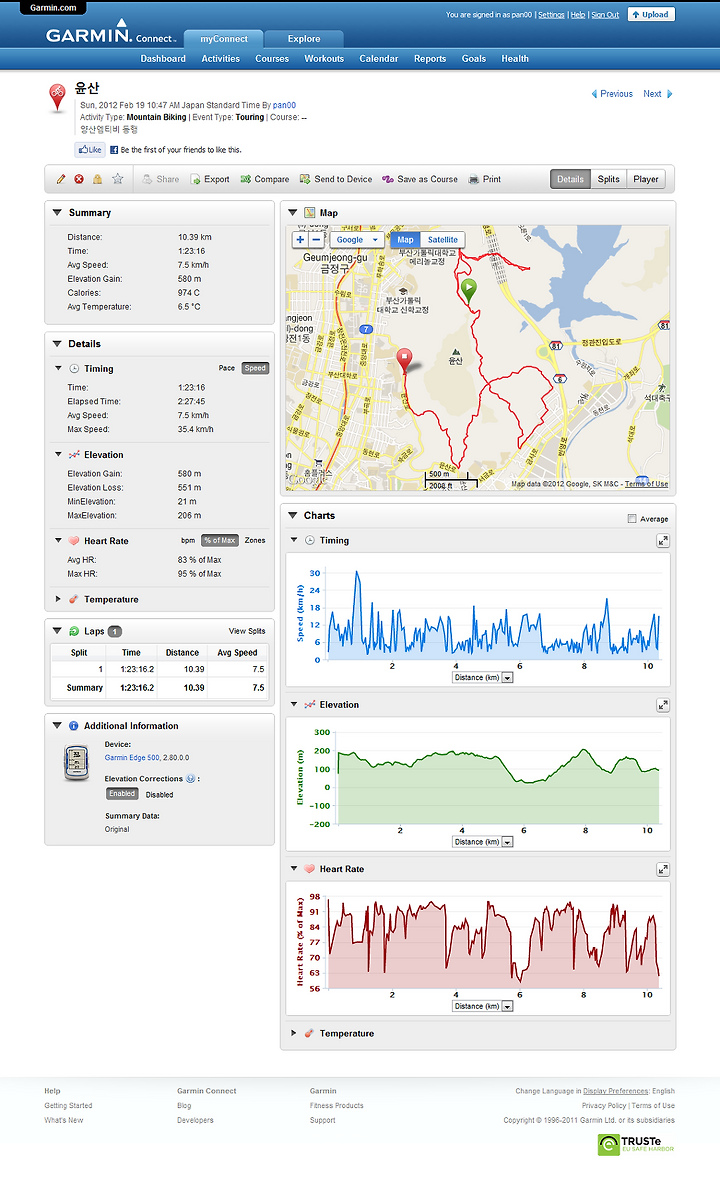Switch to the Player view tab
The width and height of the screenshot is (720, 1179).
[x=646, y=179]
